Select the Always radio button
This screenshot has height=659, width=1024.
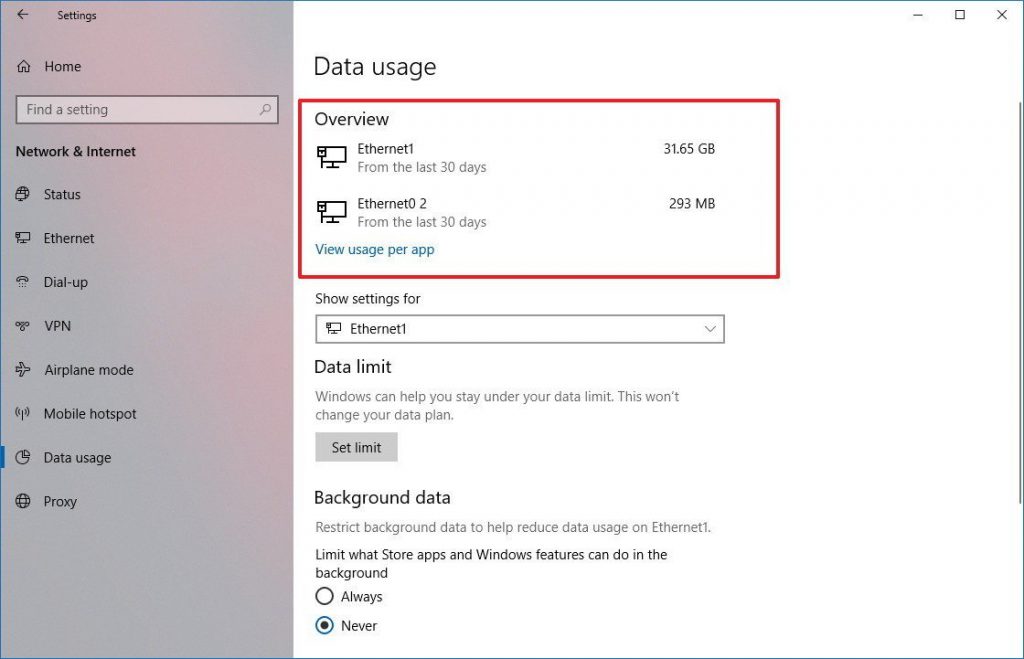pyautogui.click(x=324, y=596)
